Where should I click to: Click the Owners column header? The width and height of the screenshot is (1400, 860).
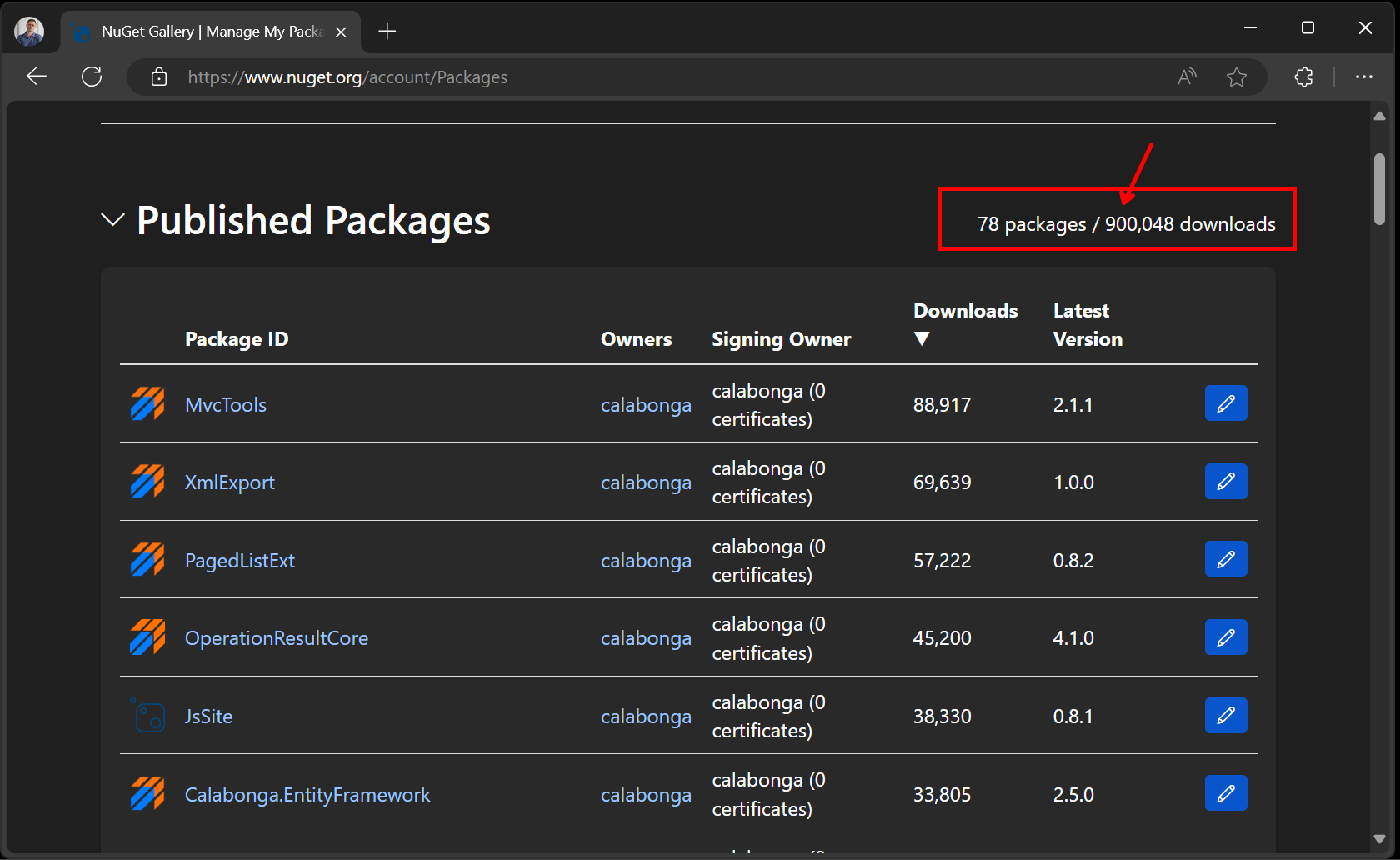(636, 339)
